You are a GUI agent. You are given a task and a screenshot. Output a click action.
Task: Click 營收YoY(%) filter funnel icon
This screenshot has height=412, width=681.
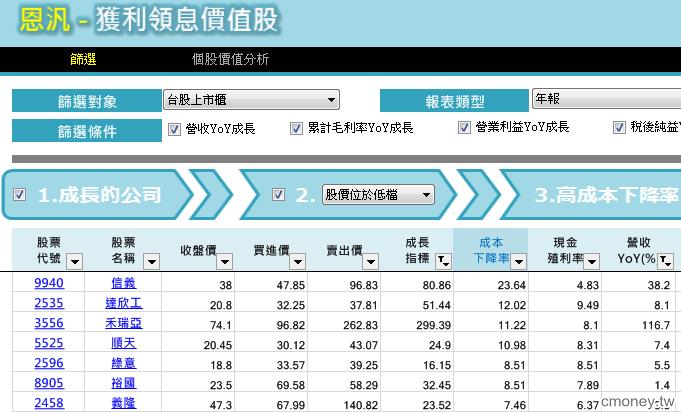click(665, 261)
